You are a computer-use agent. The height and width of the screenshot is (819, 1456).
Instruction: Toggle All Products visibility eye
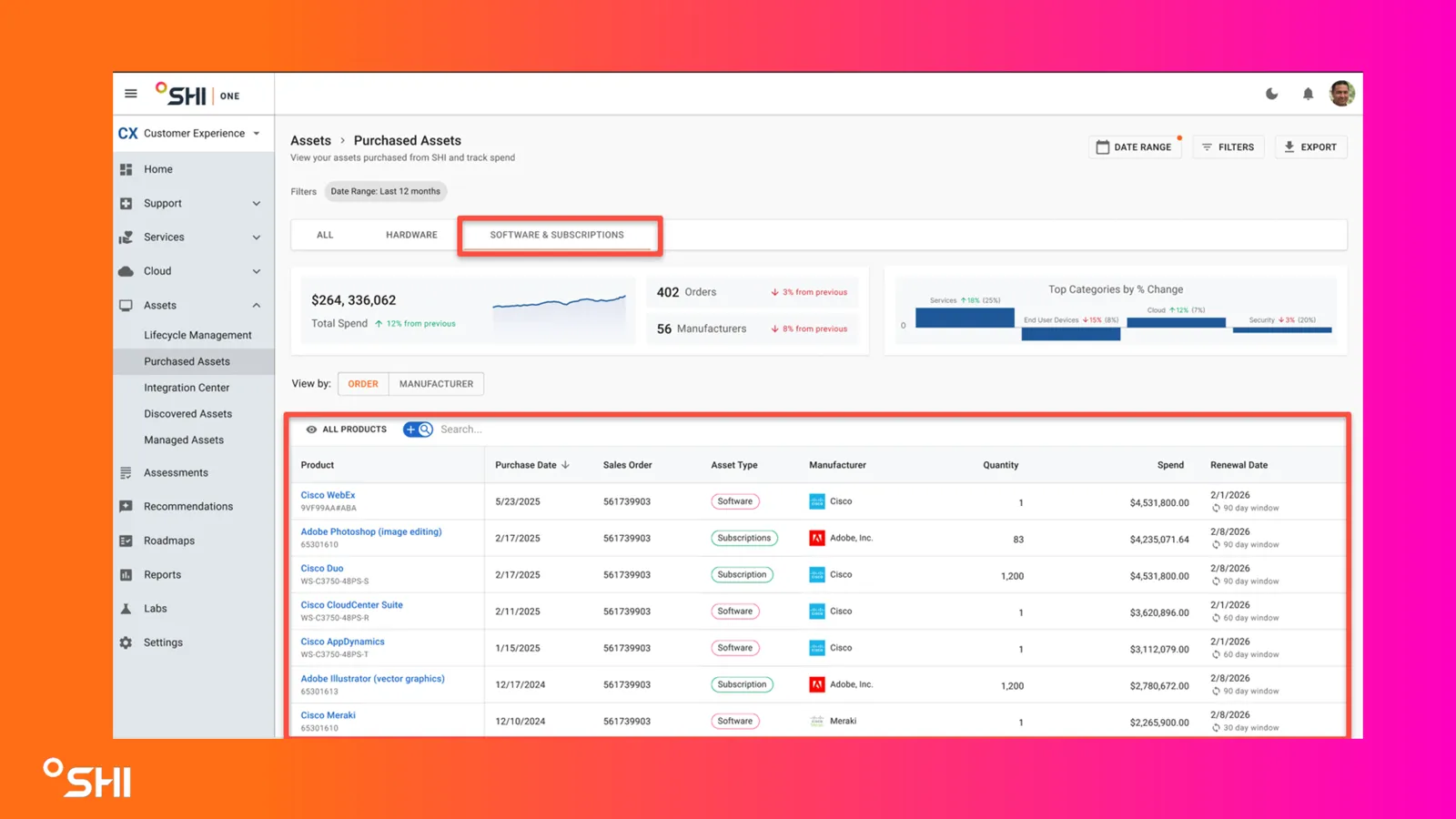coord(311,430)
